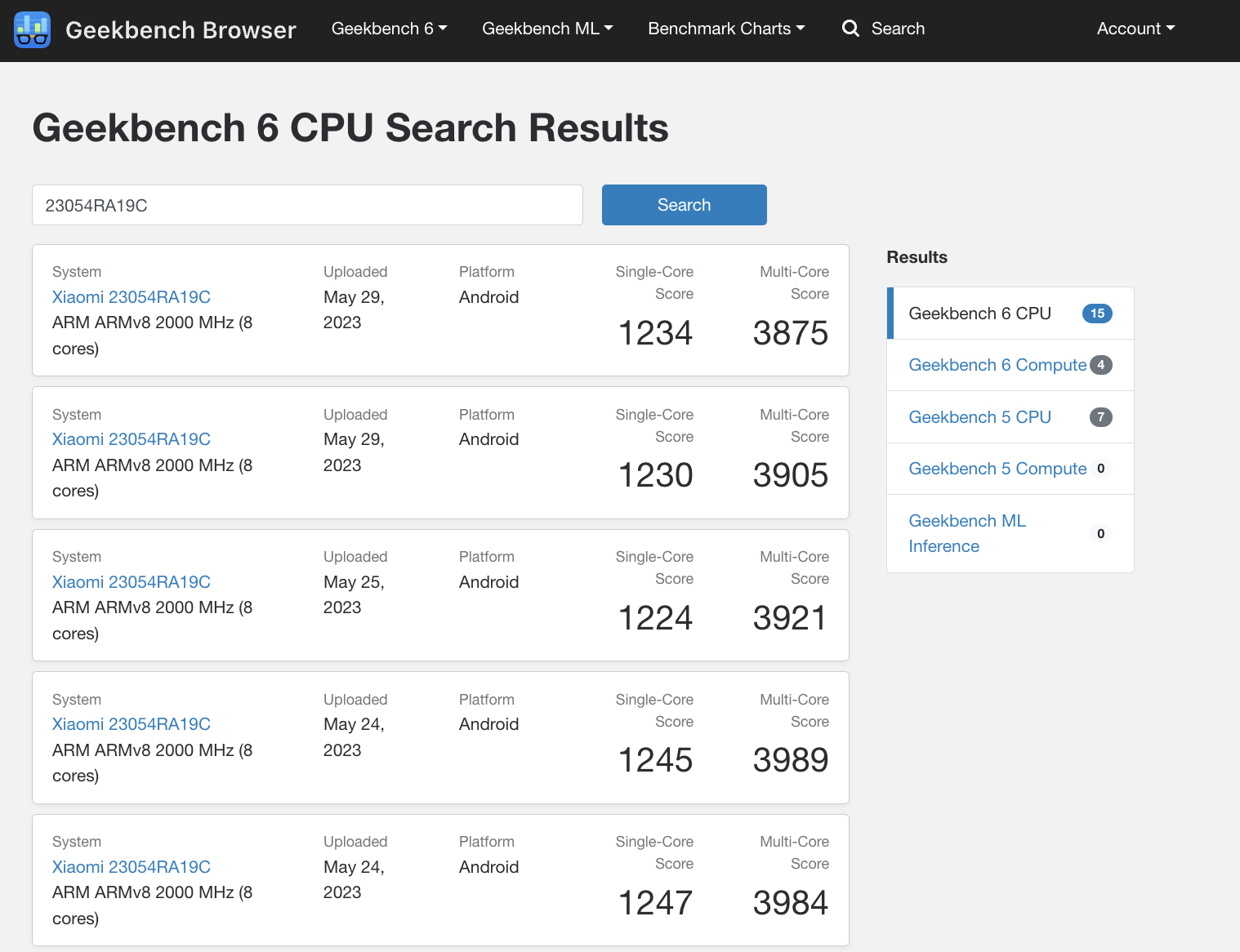1240x952 pixels.
Task: Expand the Geekbench 6 dropdown menu
Action: coord(389,29)
